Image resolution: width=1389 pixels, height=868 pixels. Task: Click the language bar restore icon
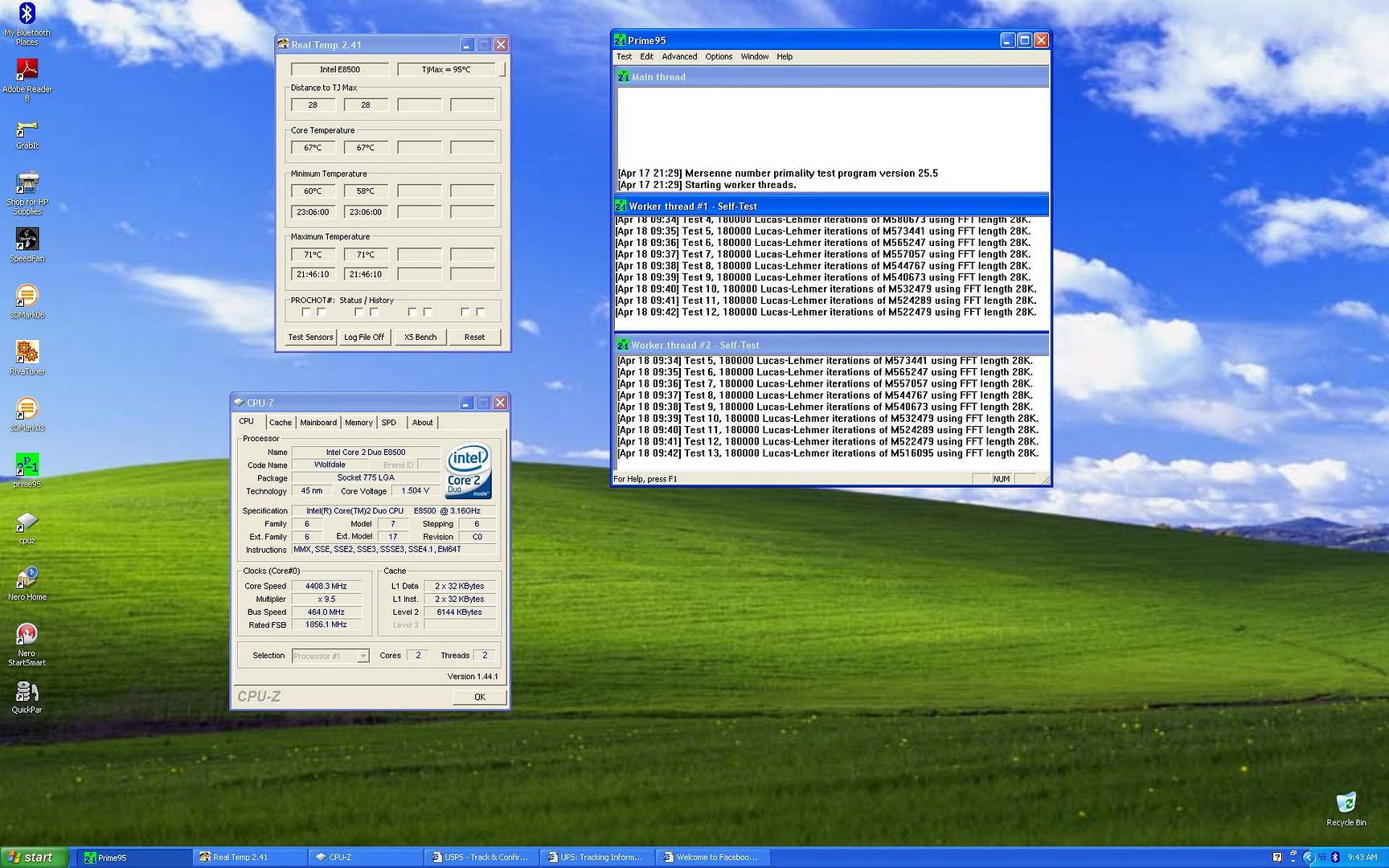pyautogui.click(x=1293, y=853)
